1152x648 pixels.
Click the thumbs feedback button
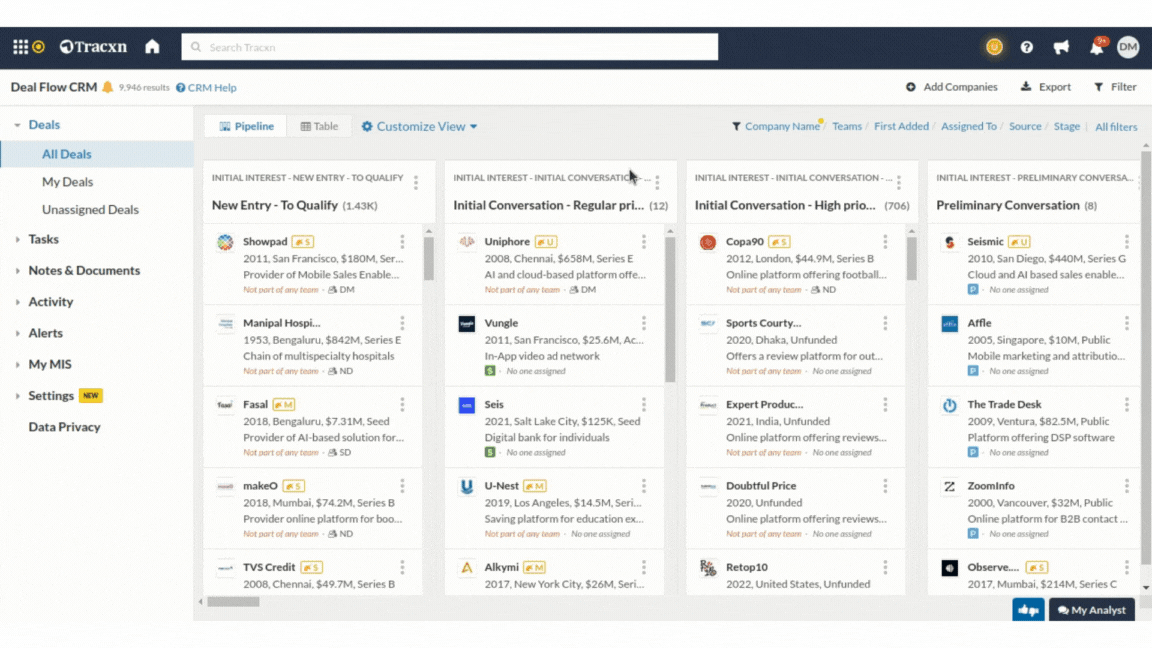tap(1028, 610)
